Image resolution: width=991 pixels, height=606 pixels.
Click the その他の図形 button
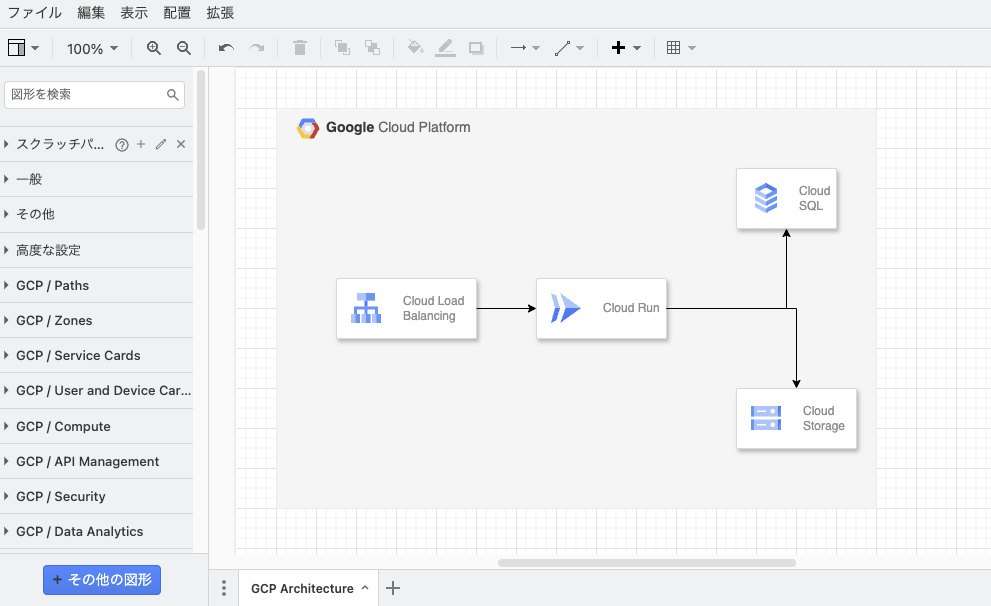(102, 580)
